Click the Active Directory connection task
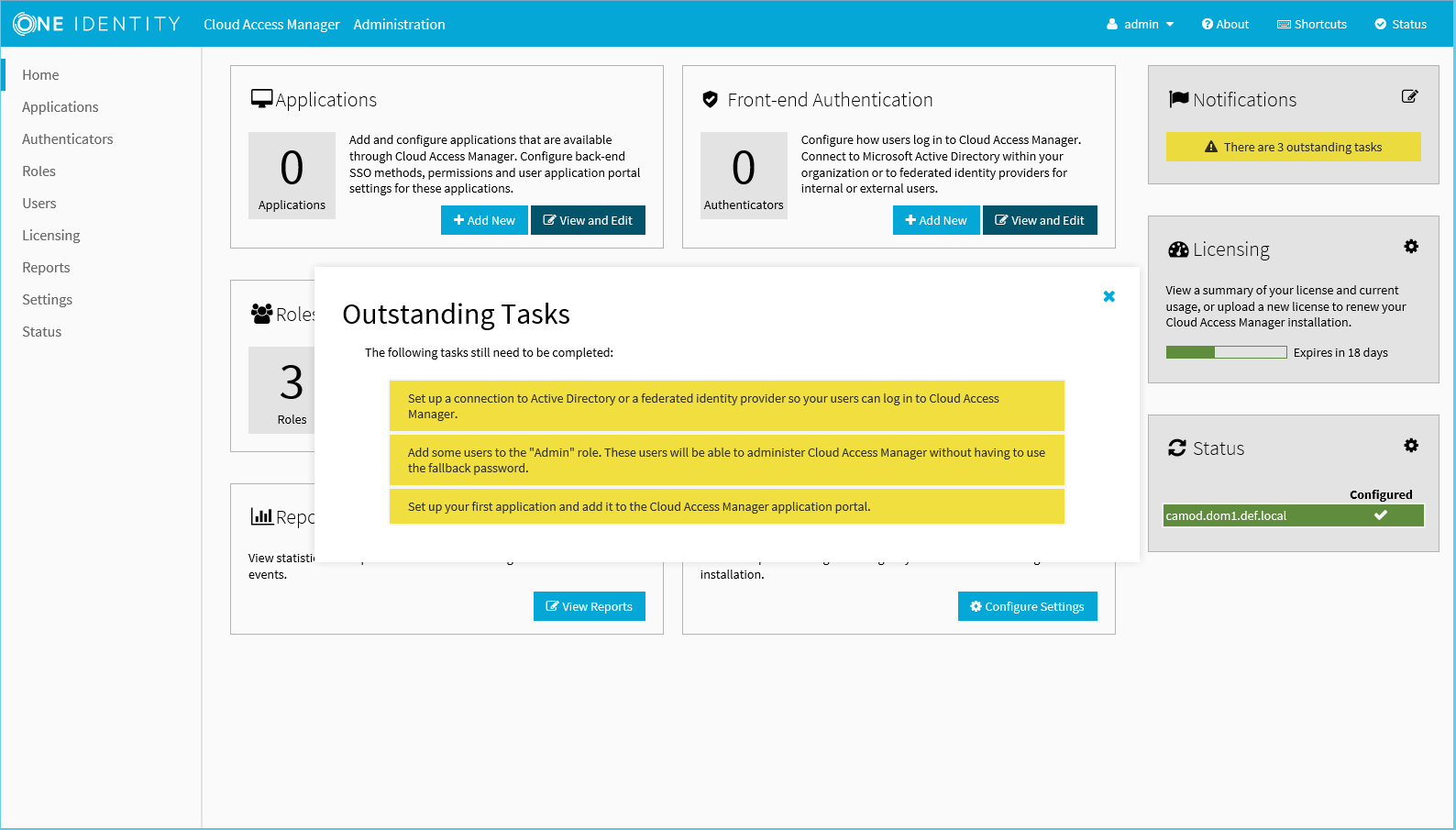The image size is (1456, 830). [x=727, y=406]
